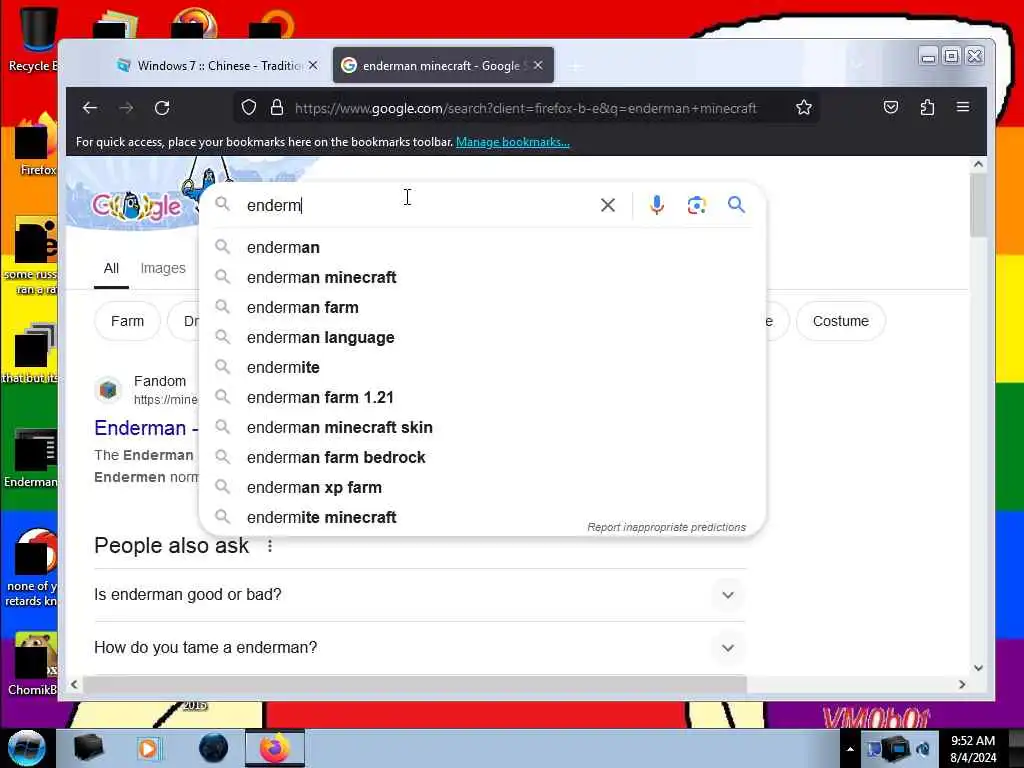Screen dimensions: 1024x768
Task: Open the extensions puzzle icon
Action: (x=927, y=107)
